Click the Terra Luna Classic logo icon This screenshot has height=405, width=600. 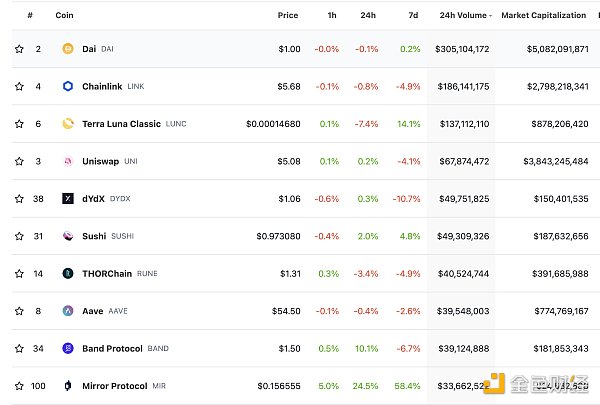point(68,123)
